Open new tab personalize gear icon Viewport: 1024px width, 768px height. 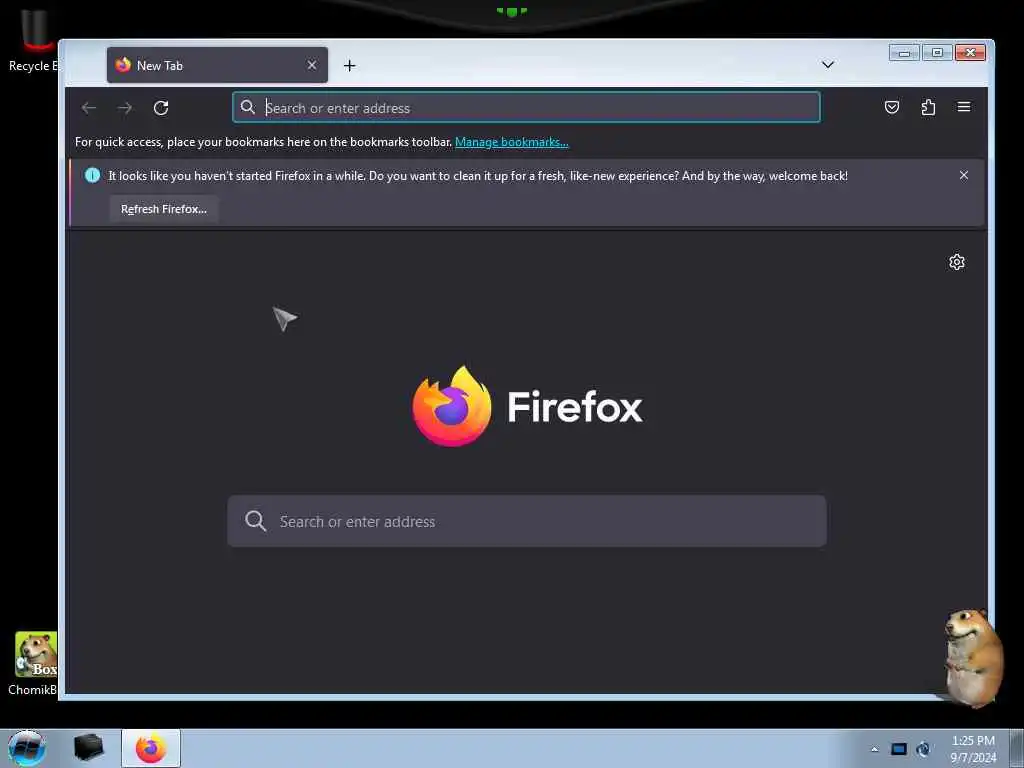pyautogui.click(x=957, y=262)
